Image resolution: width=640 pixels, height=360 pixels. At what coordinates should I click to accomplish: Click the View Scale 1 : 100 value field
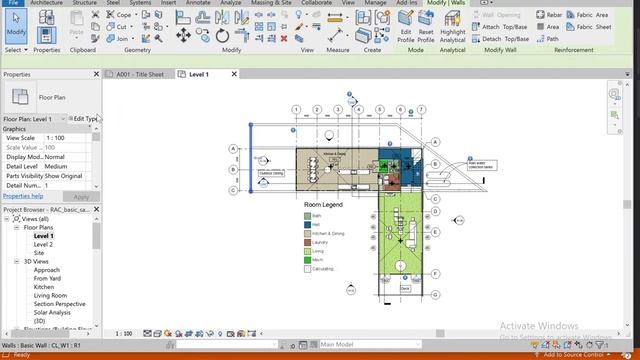pos(65,138)
